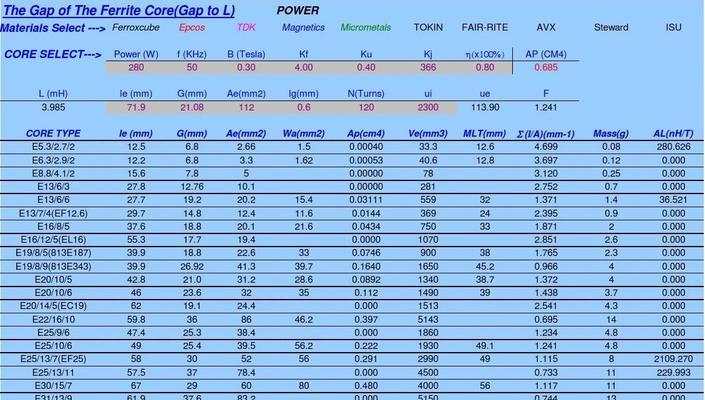The width and height of the screenshot is (705, 400).
Task: Select the AP (CM4) result 0.685
Action: pos(546,67)
